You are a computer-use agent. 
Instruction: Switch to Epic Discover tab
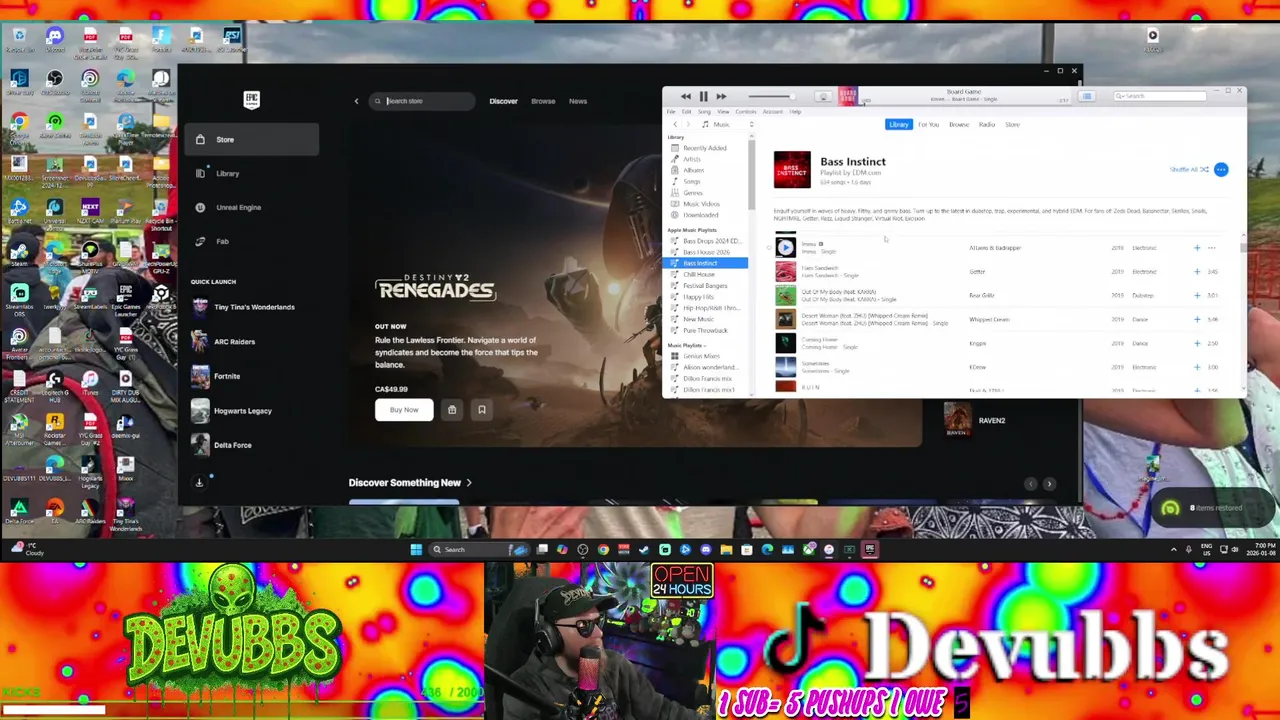point(503,101)
